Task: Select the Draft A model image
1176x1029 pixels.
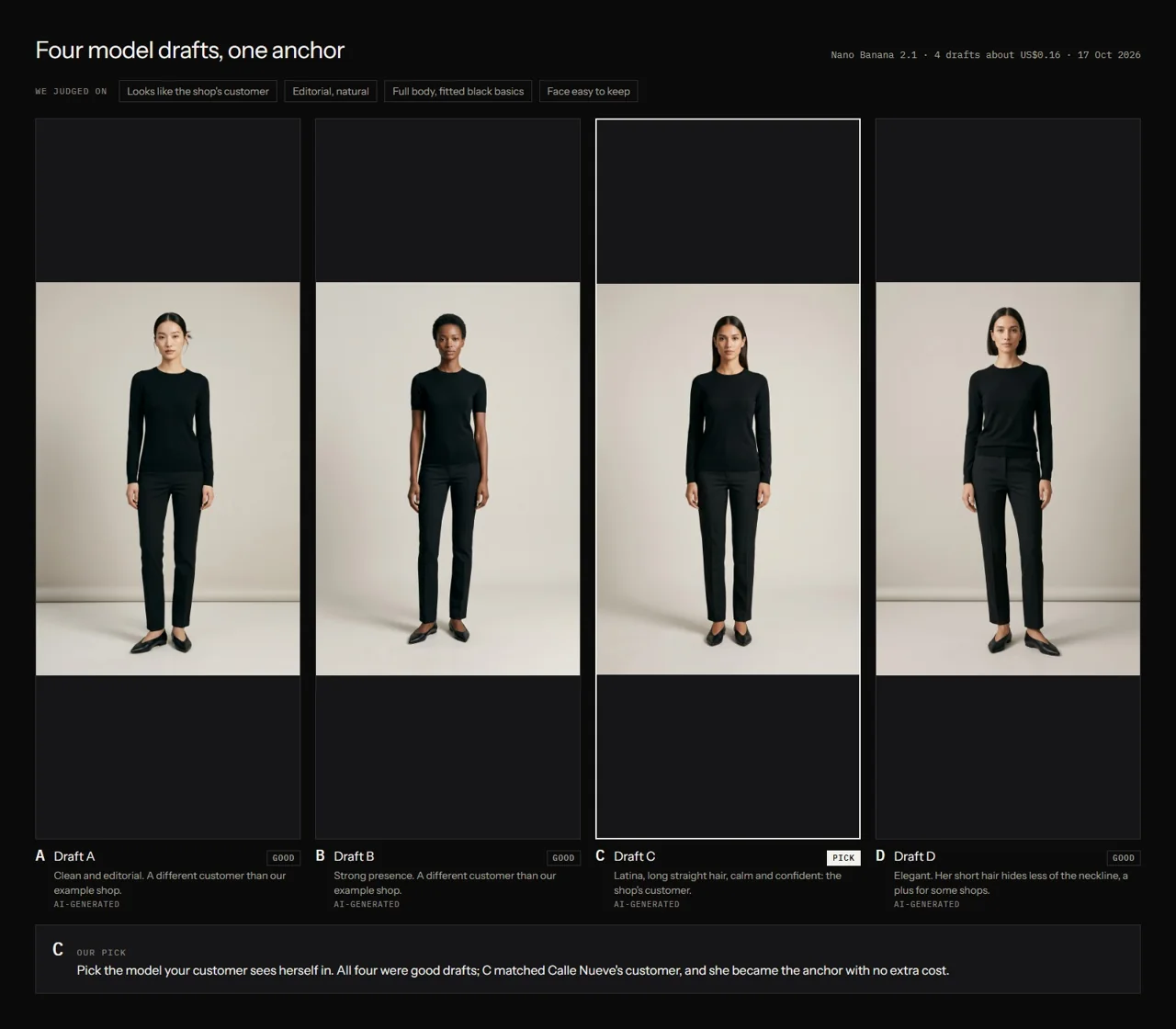Action: (x=167, y=479)
